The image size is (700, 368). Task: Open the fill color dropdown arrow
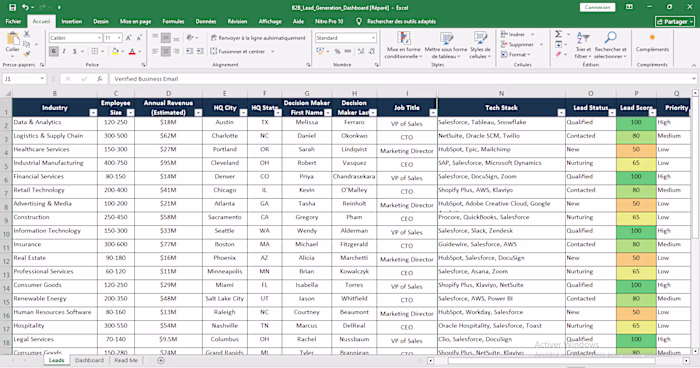[122, 51]
